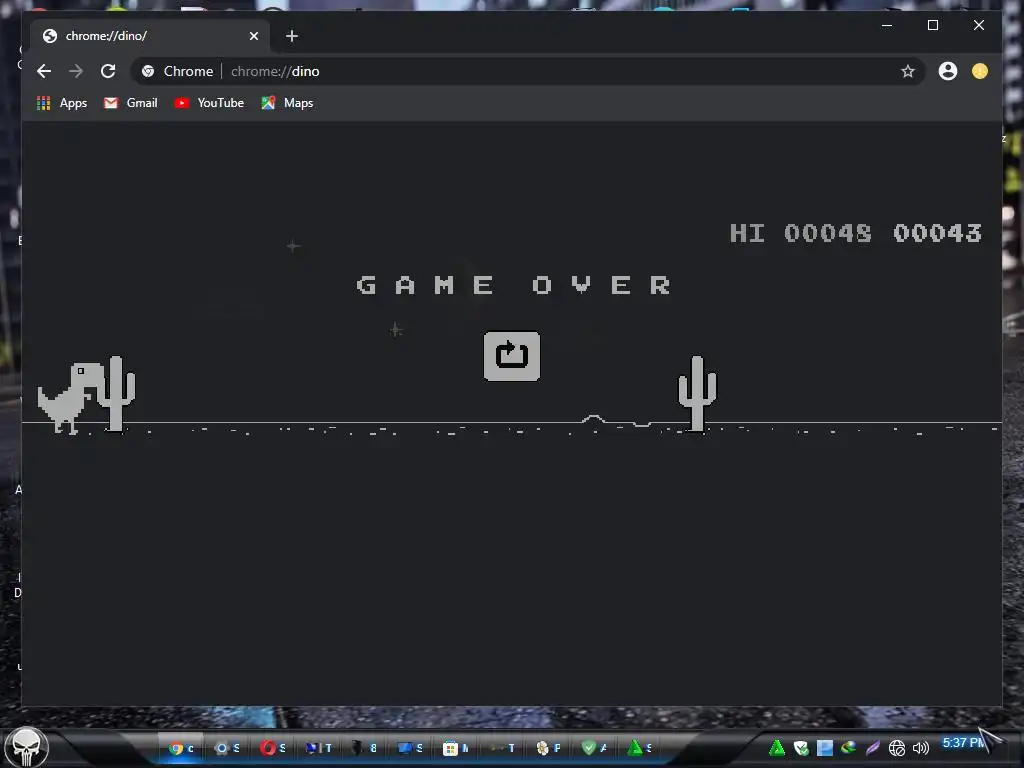Viewport: 1024px width, 768px height.
Task: Click the GAME OVER text
Action: pos(514,285)
